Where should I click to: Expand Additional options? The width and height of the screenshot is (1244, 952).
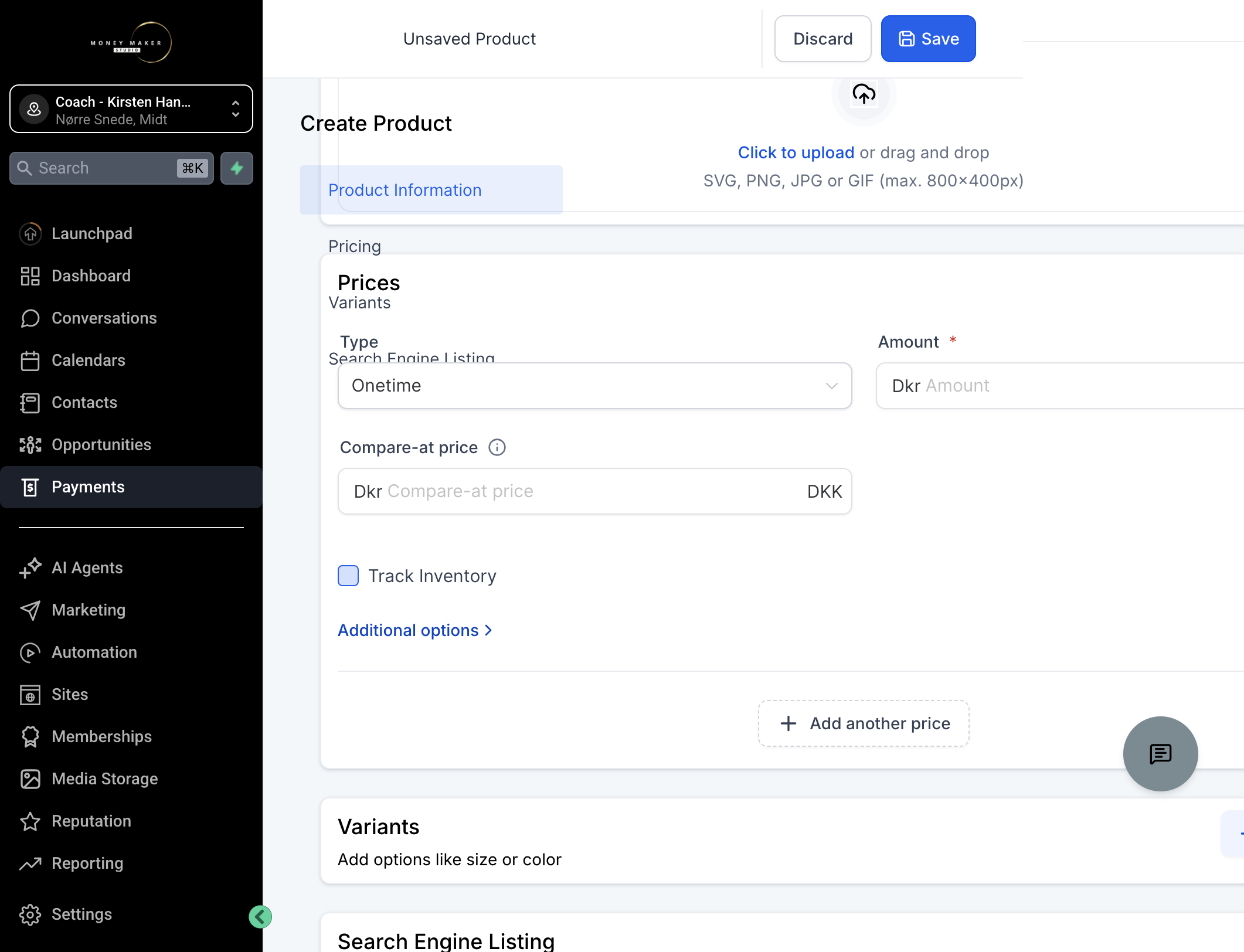tap(414, 630)
